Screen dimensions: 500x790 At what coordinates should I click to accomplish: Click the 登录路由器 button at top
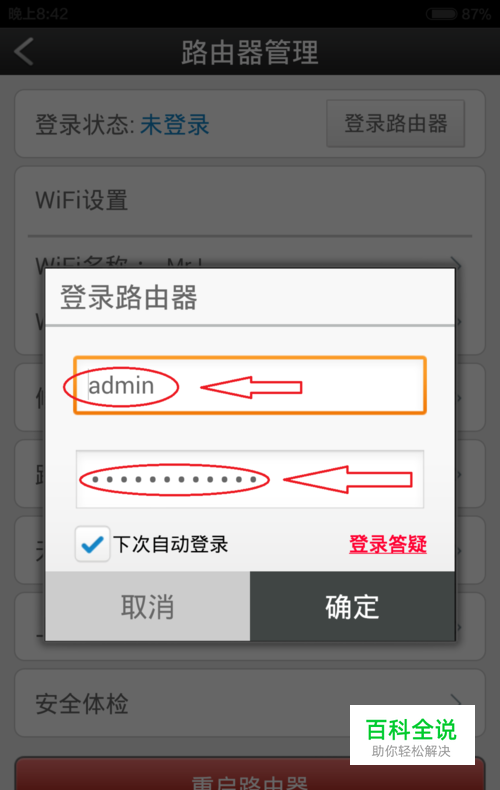tap(396, 123)
